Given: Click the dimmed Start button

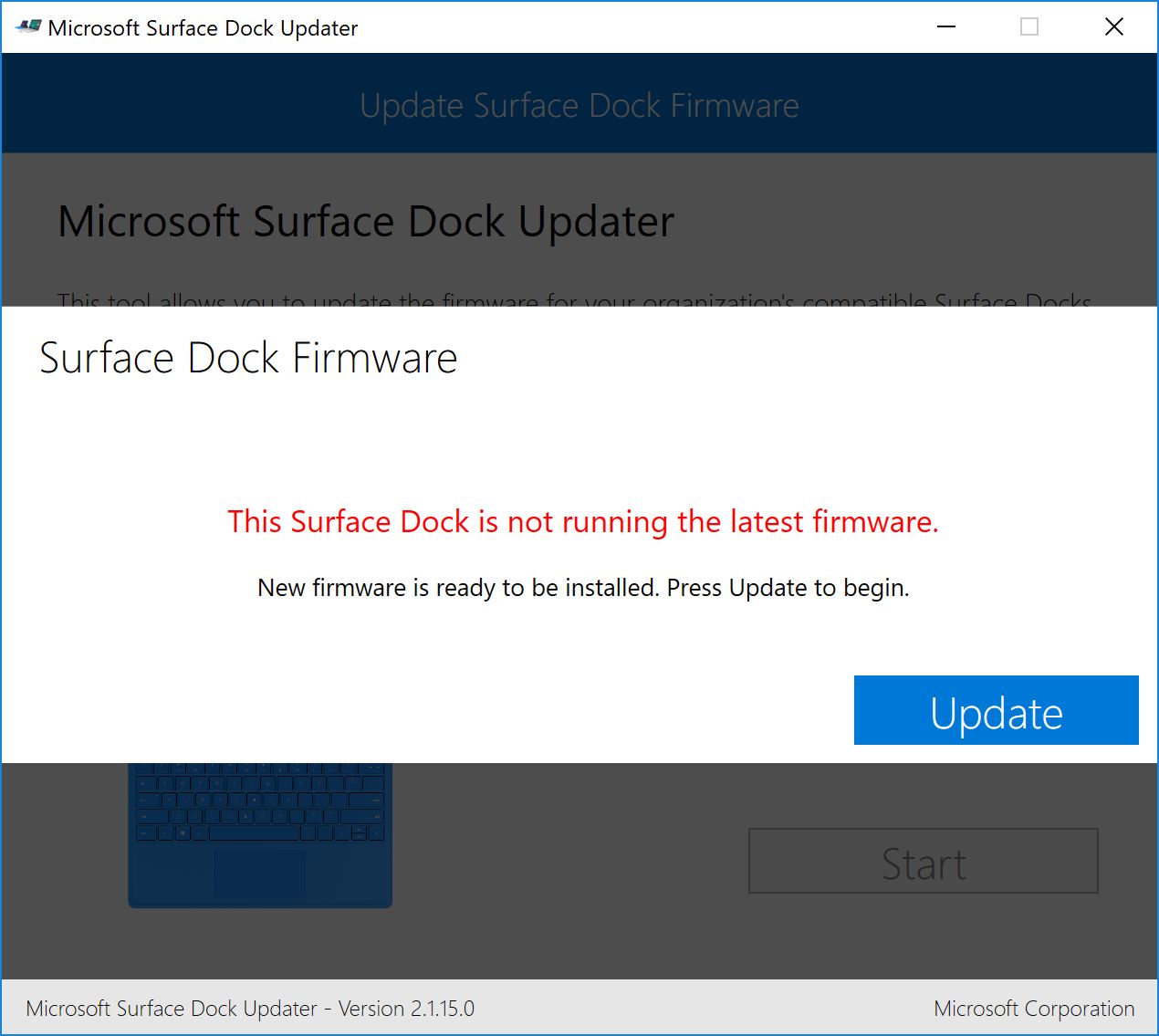Looking at the screenshot, I should (923, 862).
